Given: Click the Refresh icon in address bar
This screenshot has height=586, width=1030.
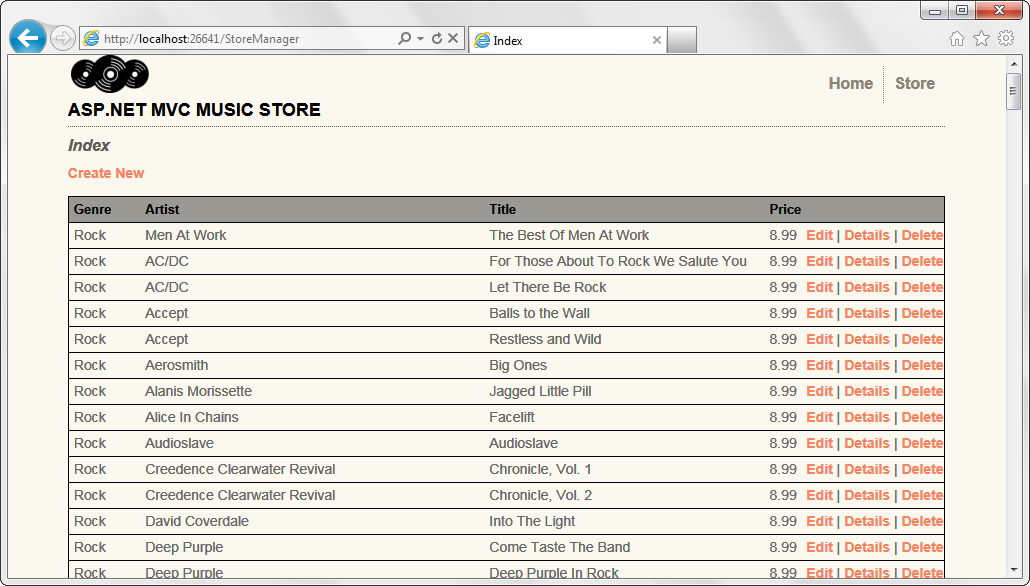Looking at the screenshot, I should [x=437, y=39].
